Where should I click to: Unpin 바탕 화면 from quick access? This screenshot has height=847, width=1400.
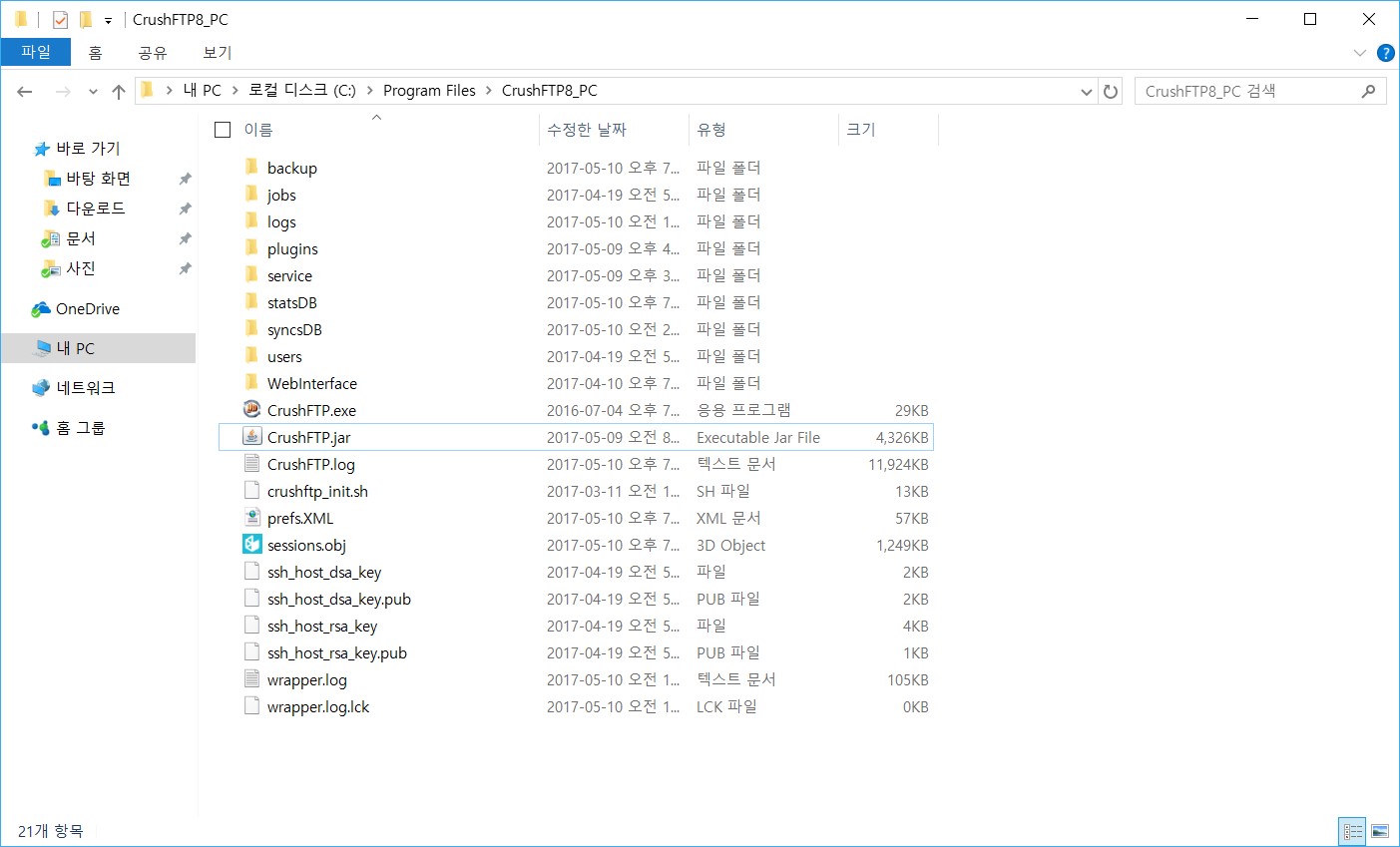click(x=185, y=179)
